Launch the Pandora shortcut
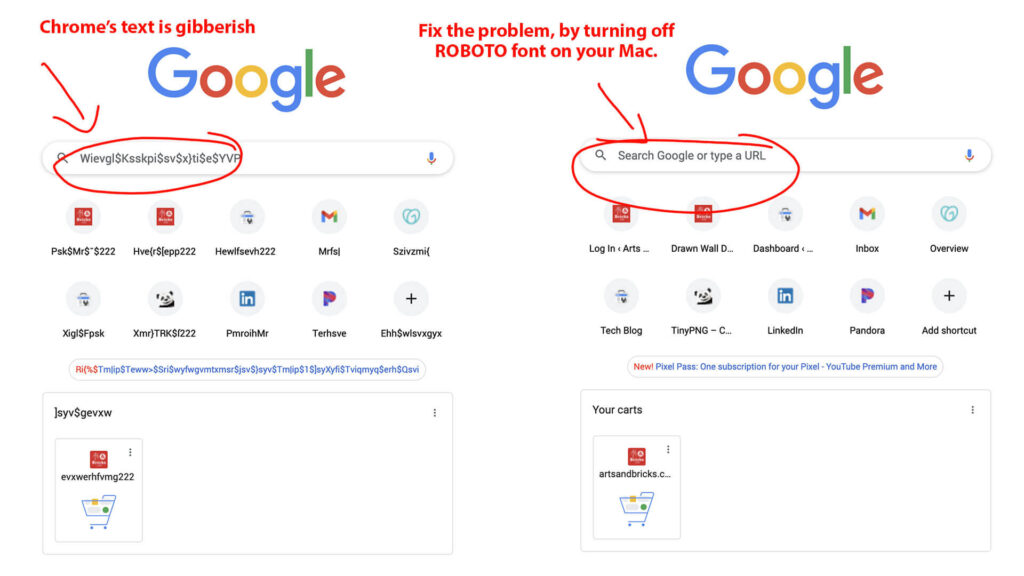 [x=866, y=296]
